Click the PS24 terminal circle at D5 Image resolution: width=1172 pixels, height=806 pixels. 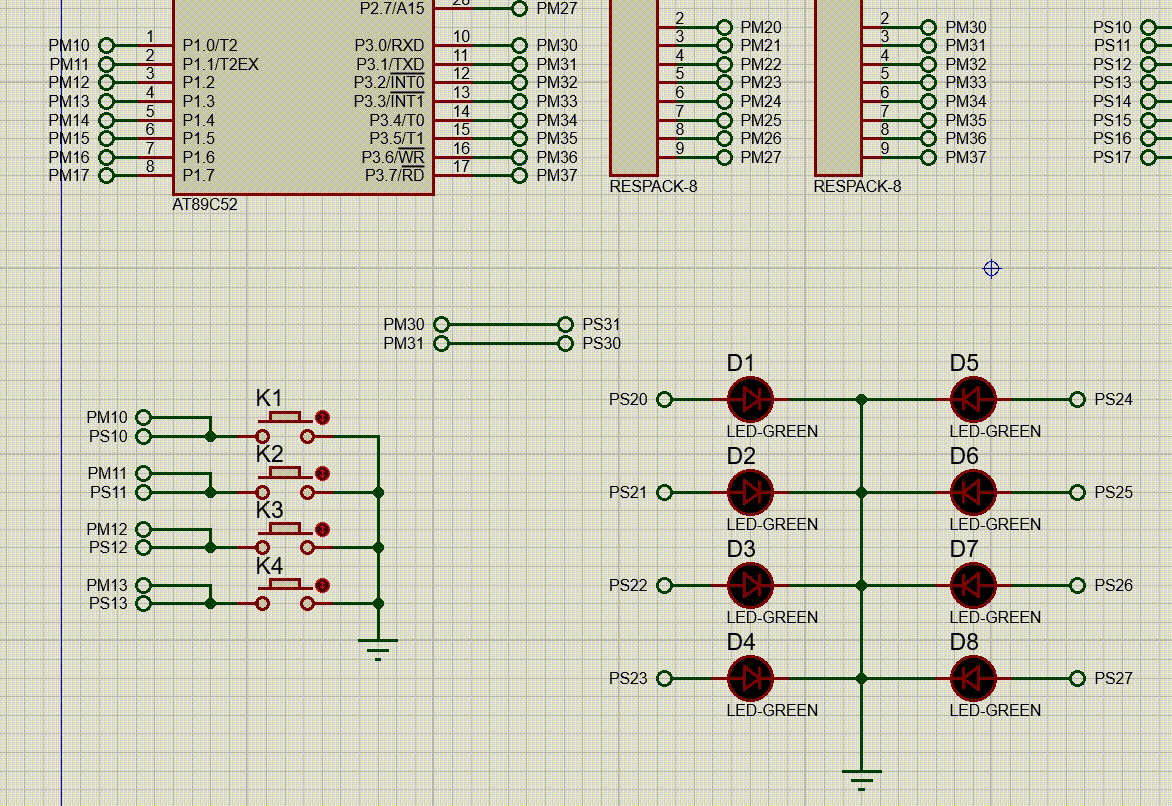point(1077,399)
